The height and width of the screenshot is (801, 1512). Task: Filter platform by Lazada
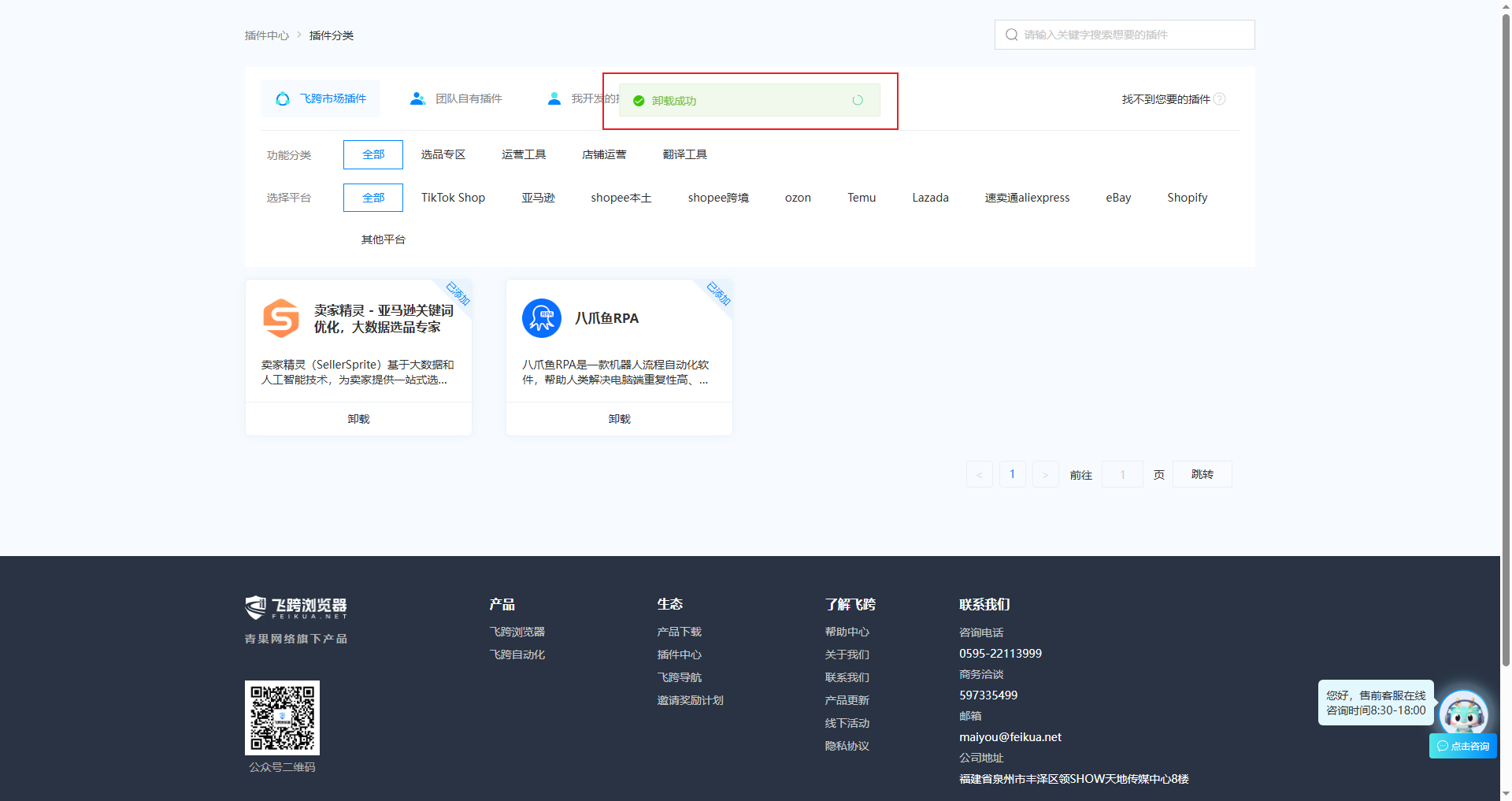(930, 198)
